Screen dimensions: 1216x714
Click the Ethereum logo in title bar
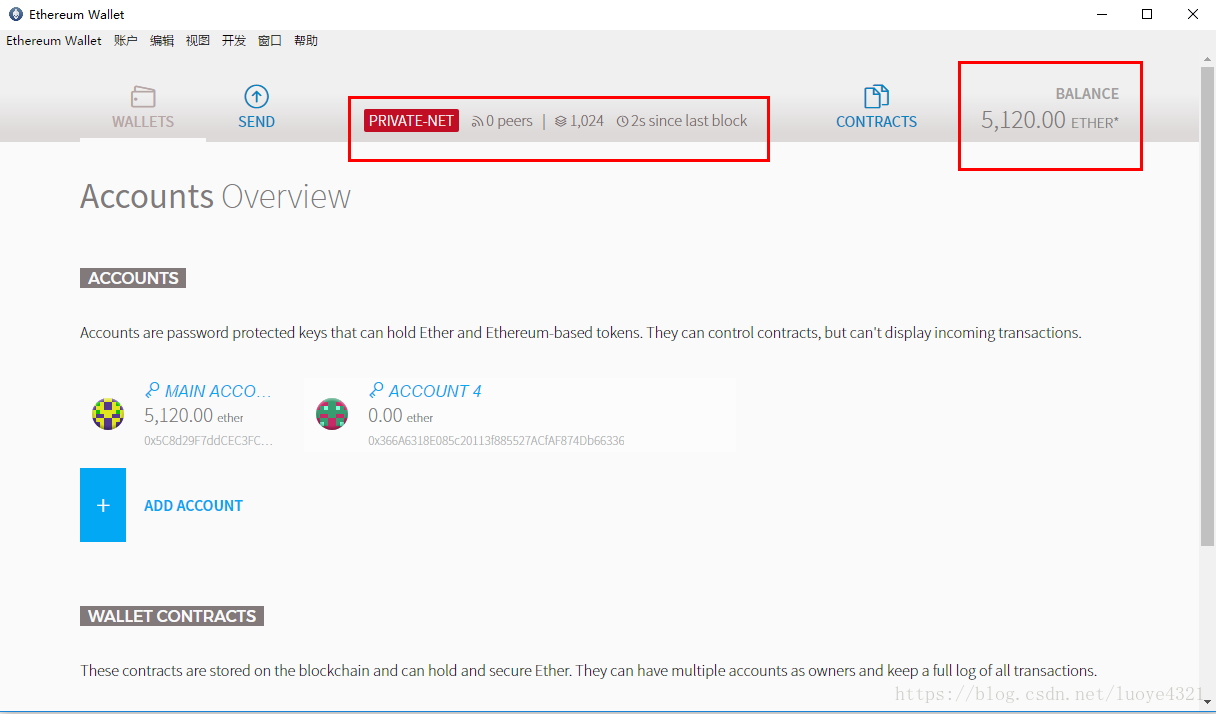[x=16, y=14]
